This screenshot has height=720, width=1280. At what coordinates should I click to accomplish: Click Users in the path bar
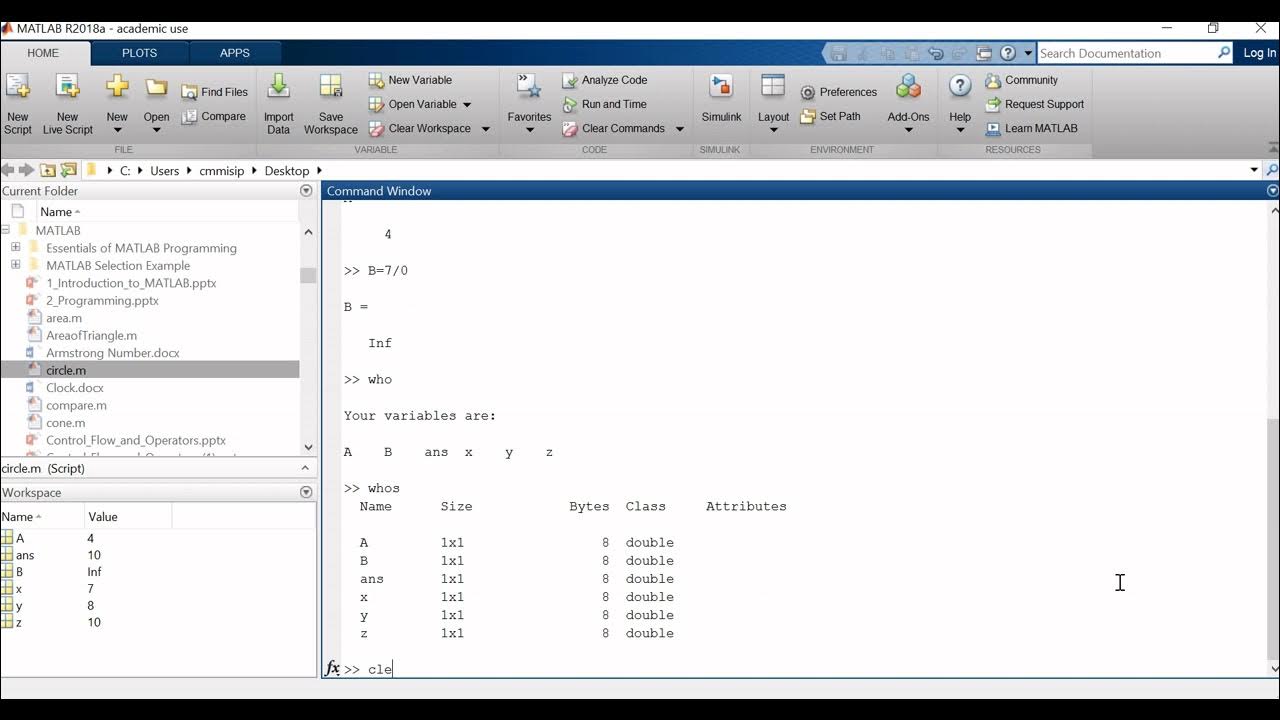pos(164,171)
